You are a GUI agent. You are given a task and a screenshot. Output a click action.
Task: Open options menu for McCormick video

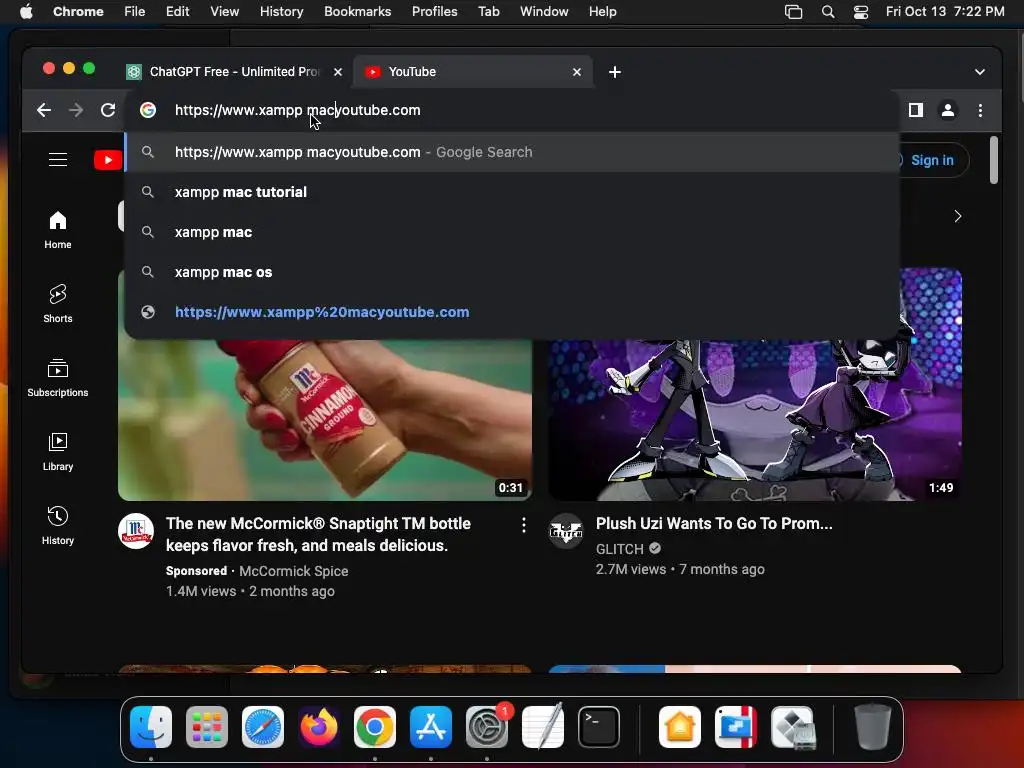click(x=523, y=525)
